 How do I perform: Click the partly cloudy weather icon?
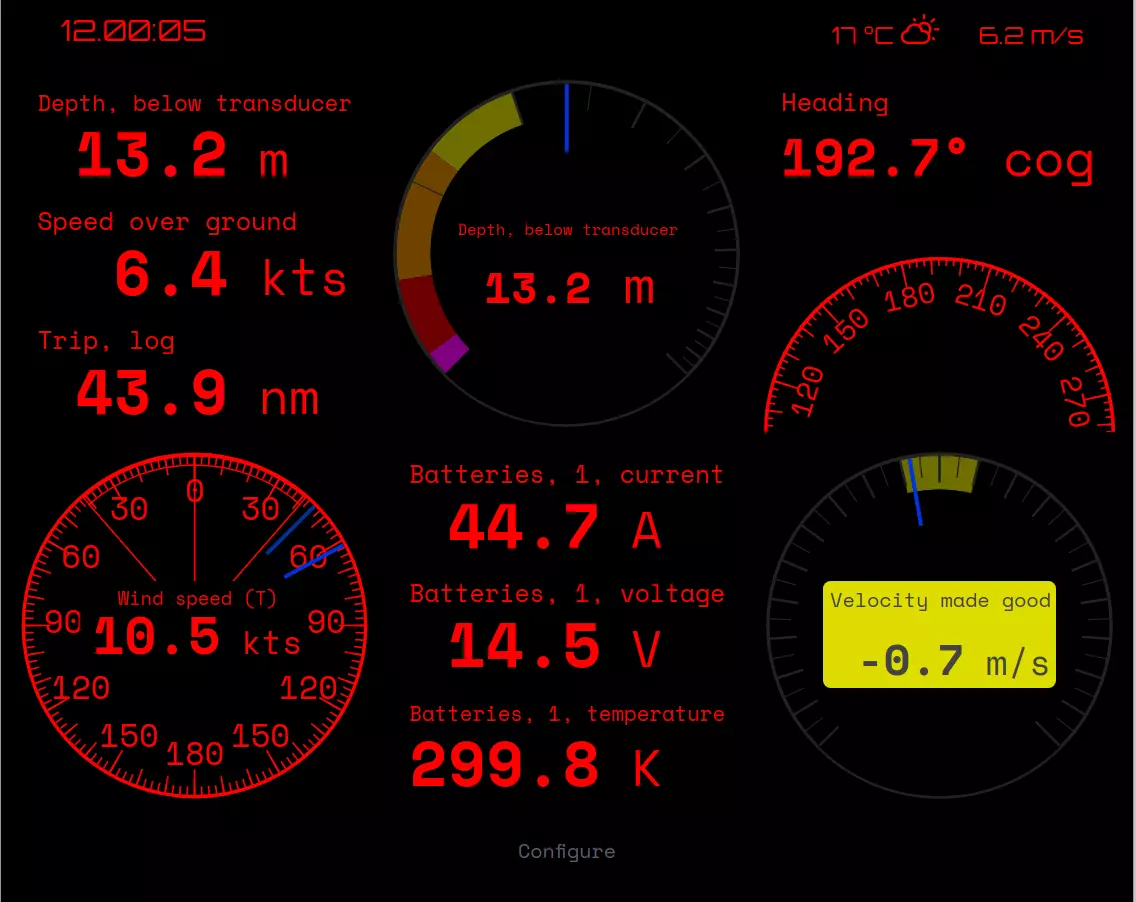pos(919,32)
